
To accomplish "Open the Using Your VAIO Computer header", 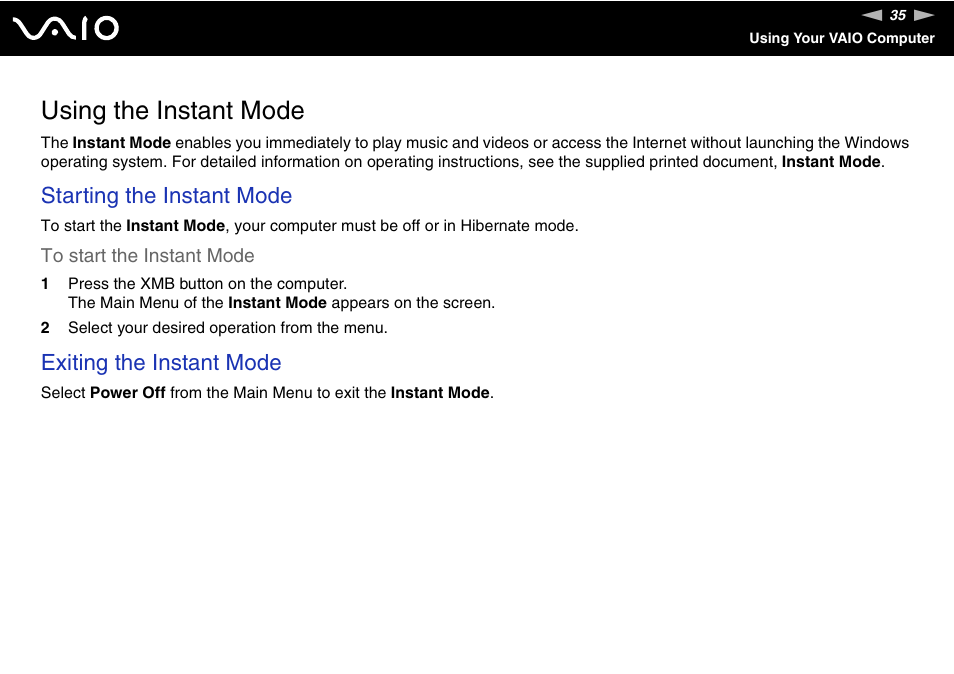I will (841, 38).
